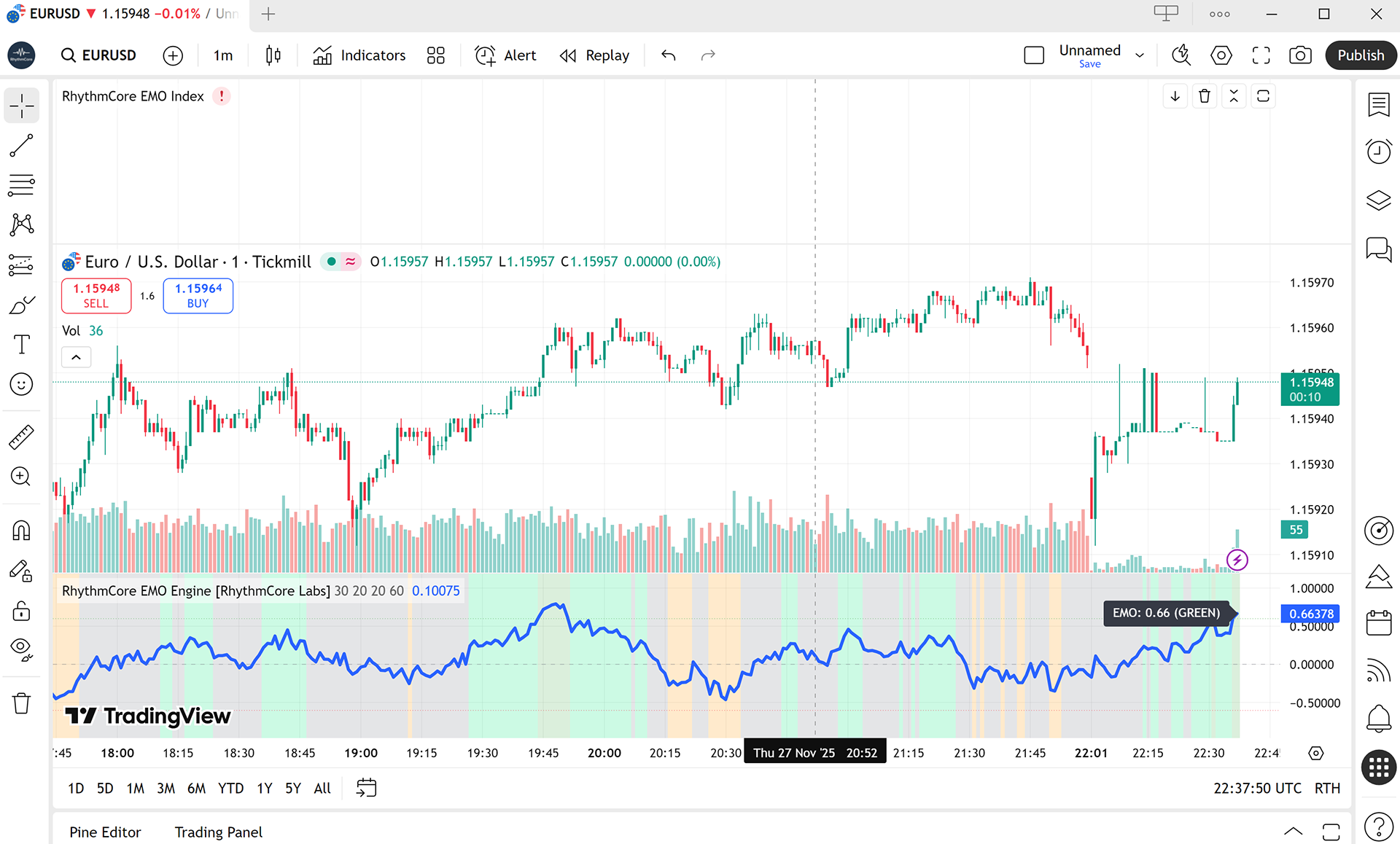
Task: Expand the bottom panel chevron
Action: pos(1293,832)
